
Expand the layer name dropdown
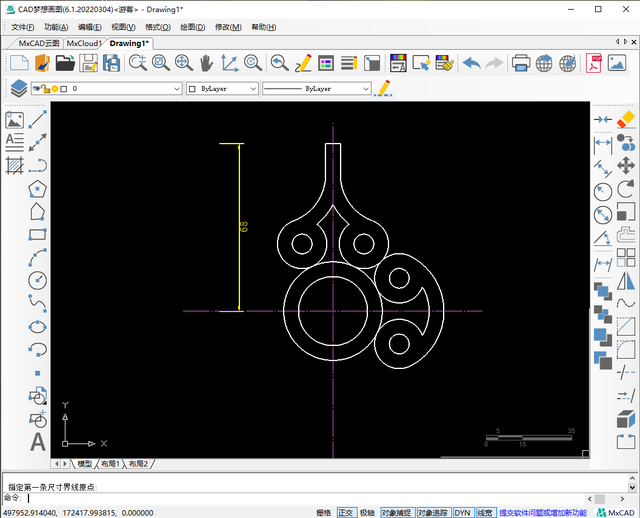pos(175,89)
